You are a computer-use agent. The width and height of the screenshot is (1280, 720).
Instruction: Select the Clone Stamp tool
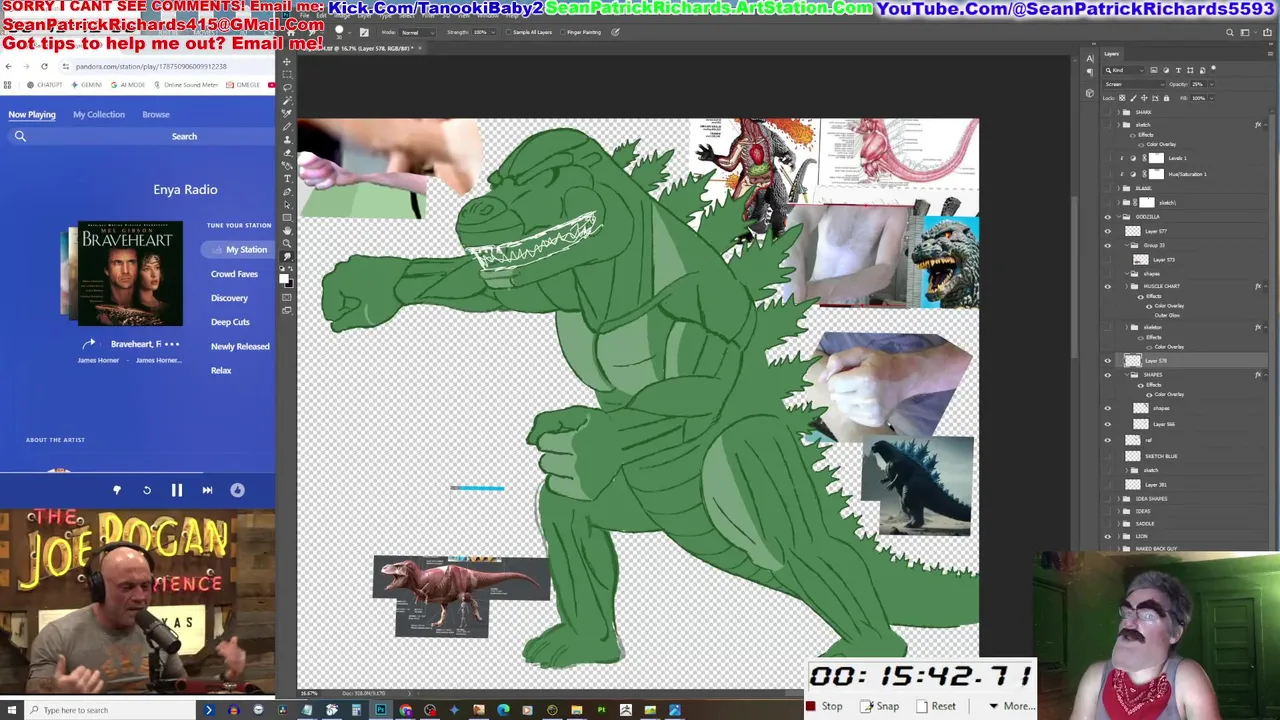(287, 140)
